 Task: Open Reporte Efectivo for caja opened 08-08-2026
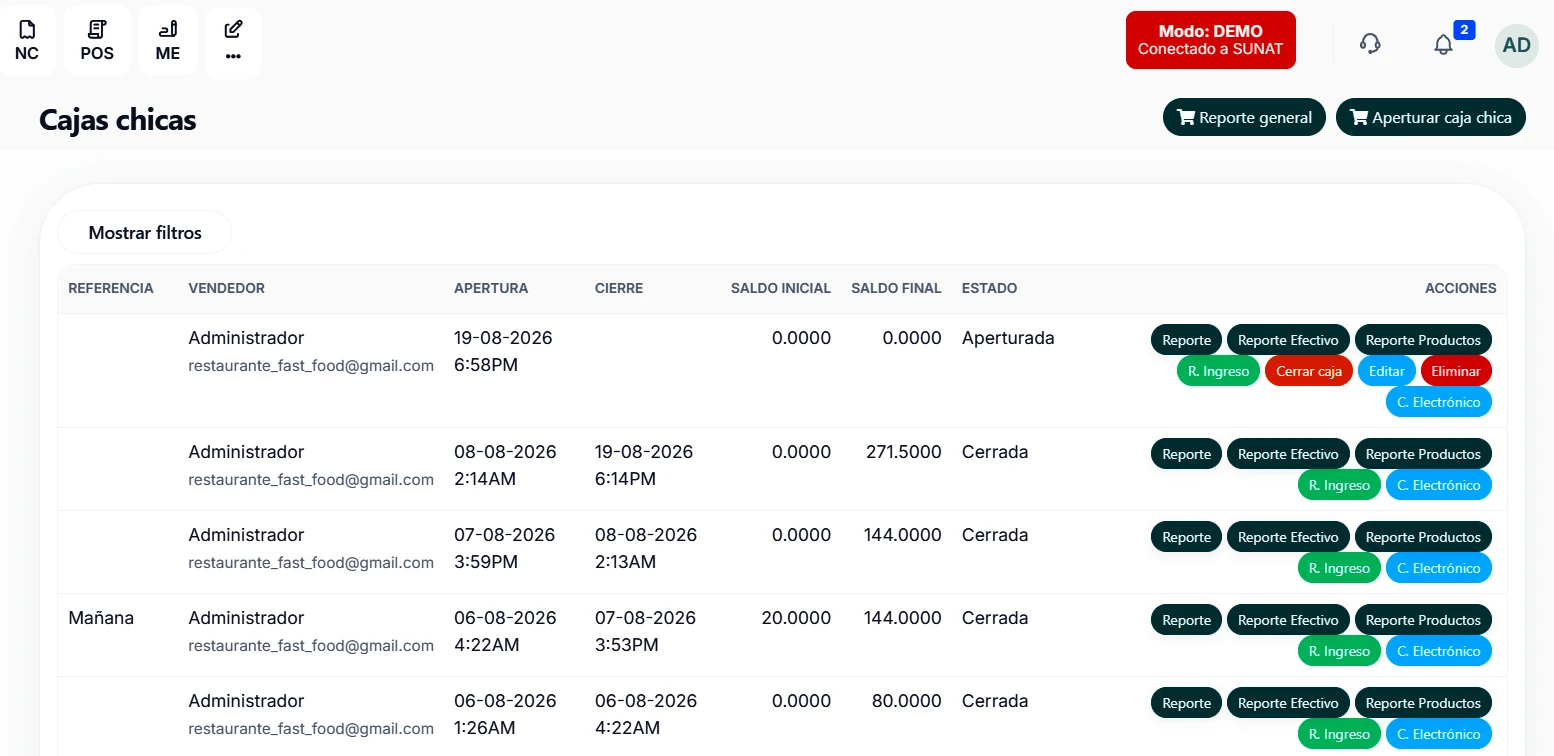tap(1288, 454)
